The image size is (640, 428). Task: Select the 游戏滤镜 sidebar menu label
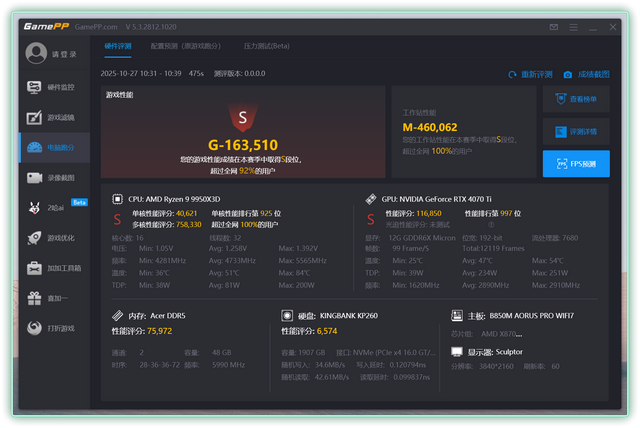(x=61, y=118)
